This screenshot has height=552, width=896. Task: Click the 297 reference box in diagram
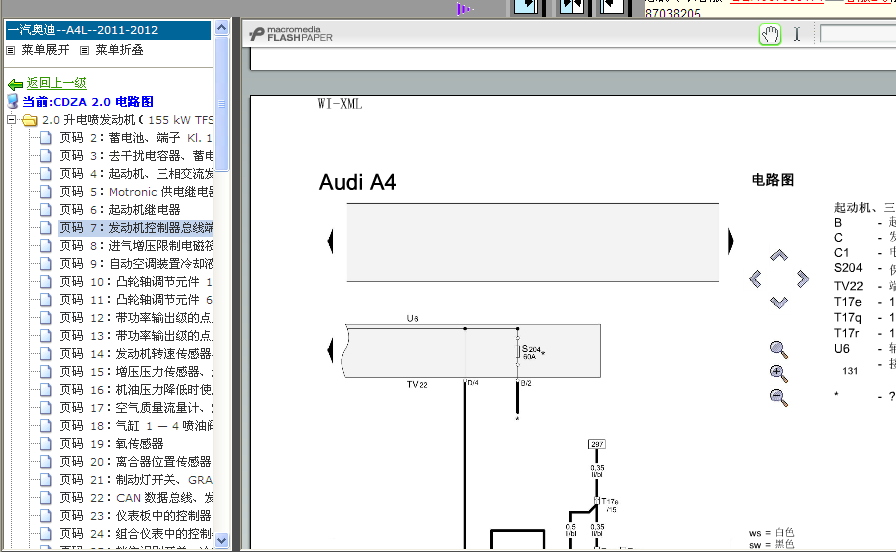(x=597, y=444)
